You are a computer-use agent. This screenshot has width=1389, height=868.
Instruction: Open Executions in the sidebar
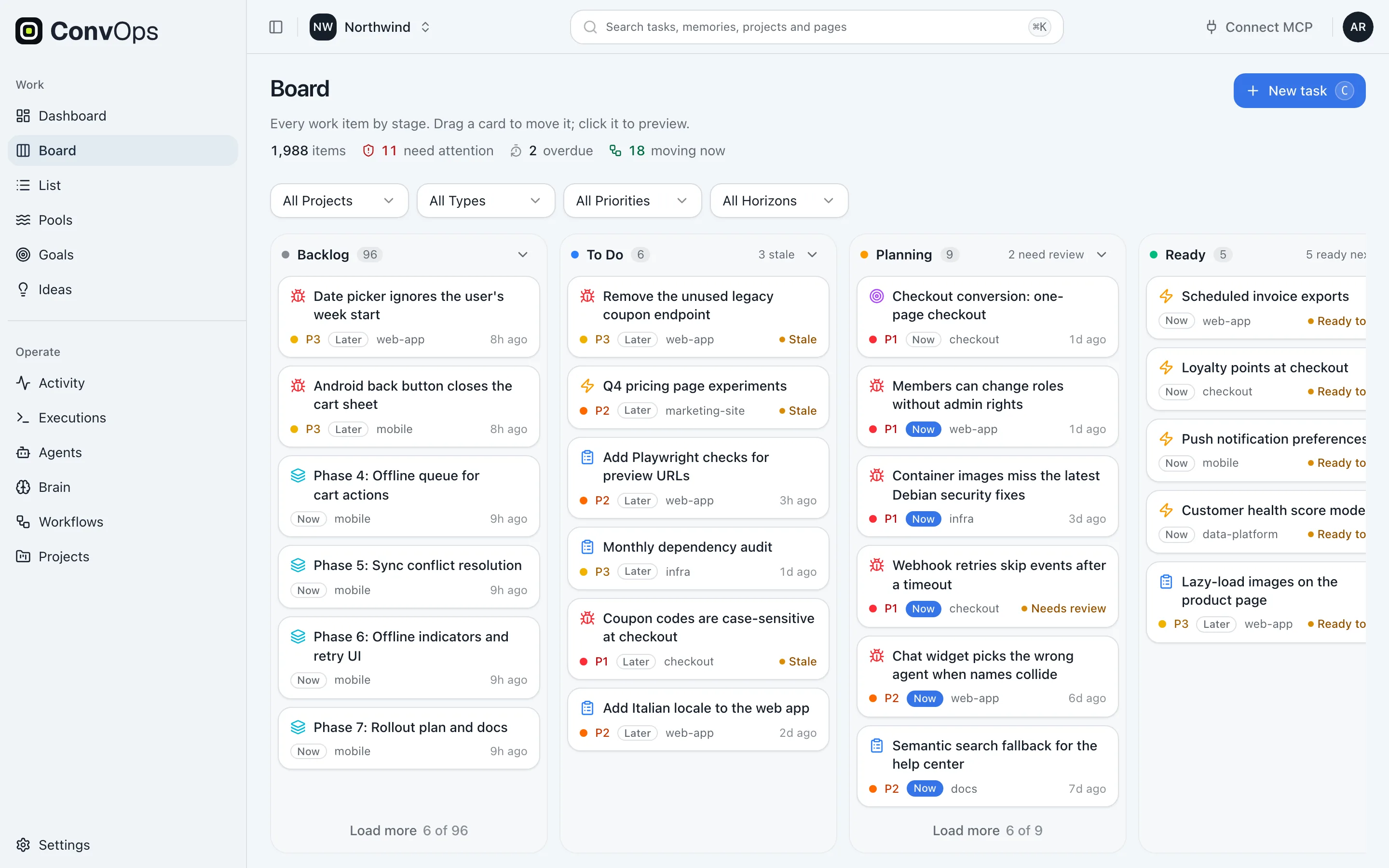(x=123, y=417)
